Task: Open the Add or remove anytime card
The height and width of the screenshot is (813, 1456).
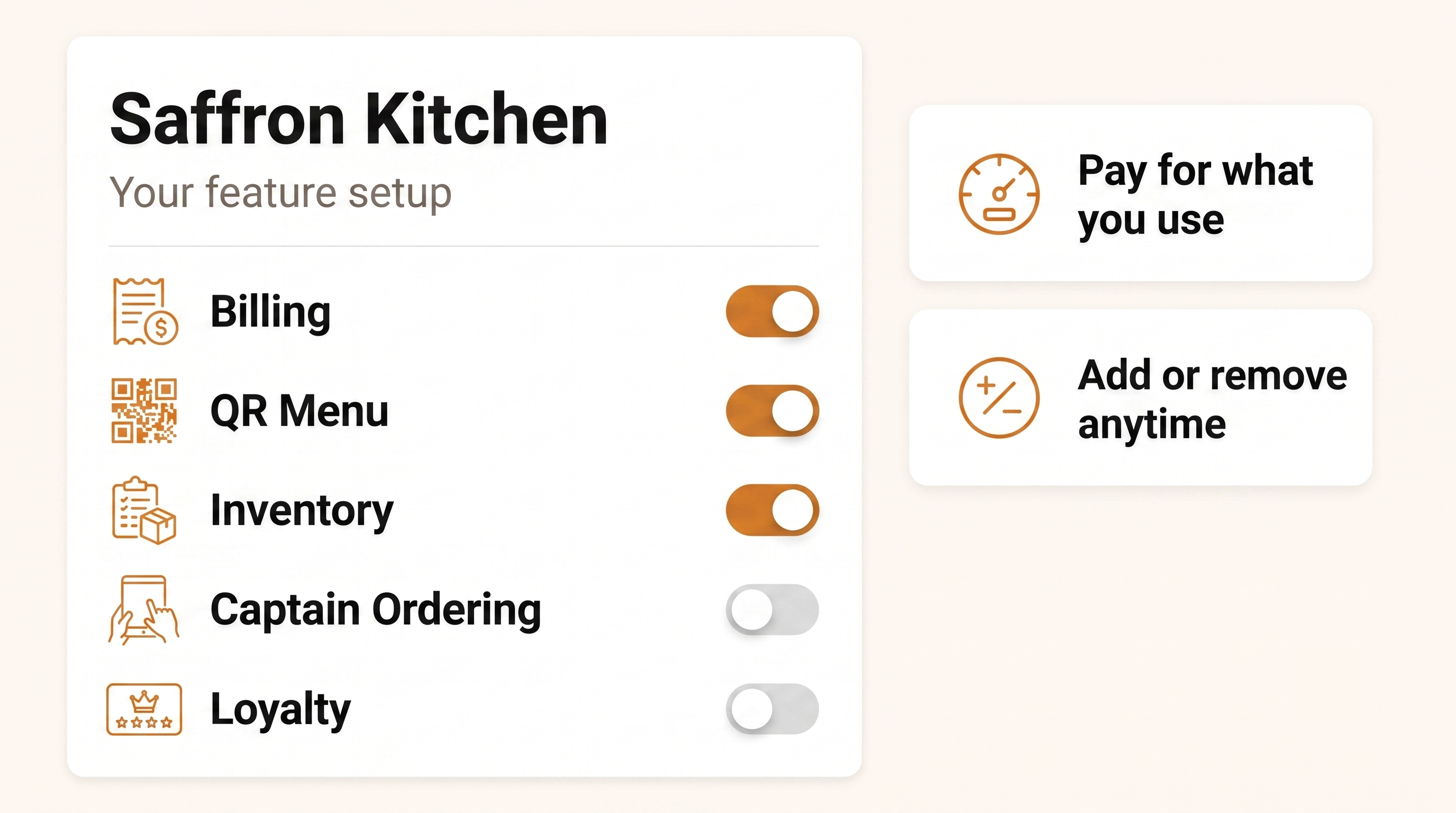Action: pos(1141,398)
